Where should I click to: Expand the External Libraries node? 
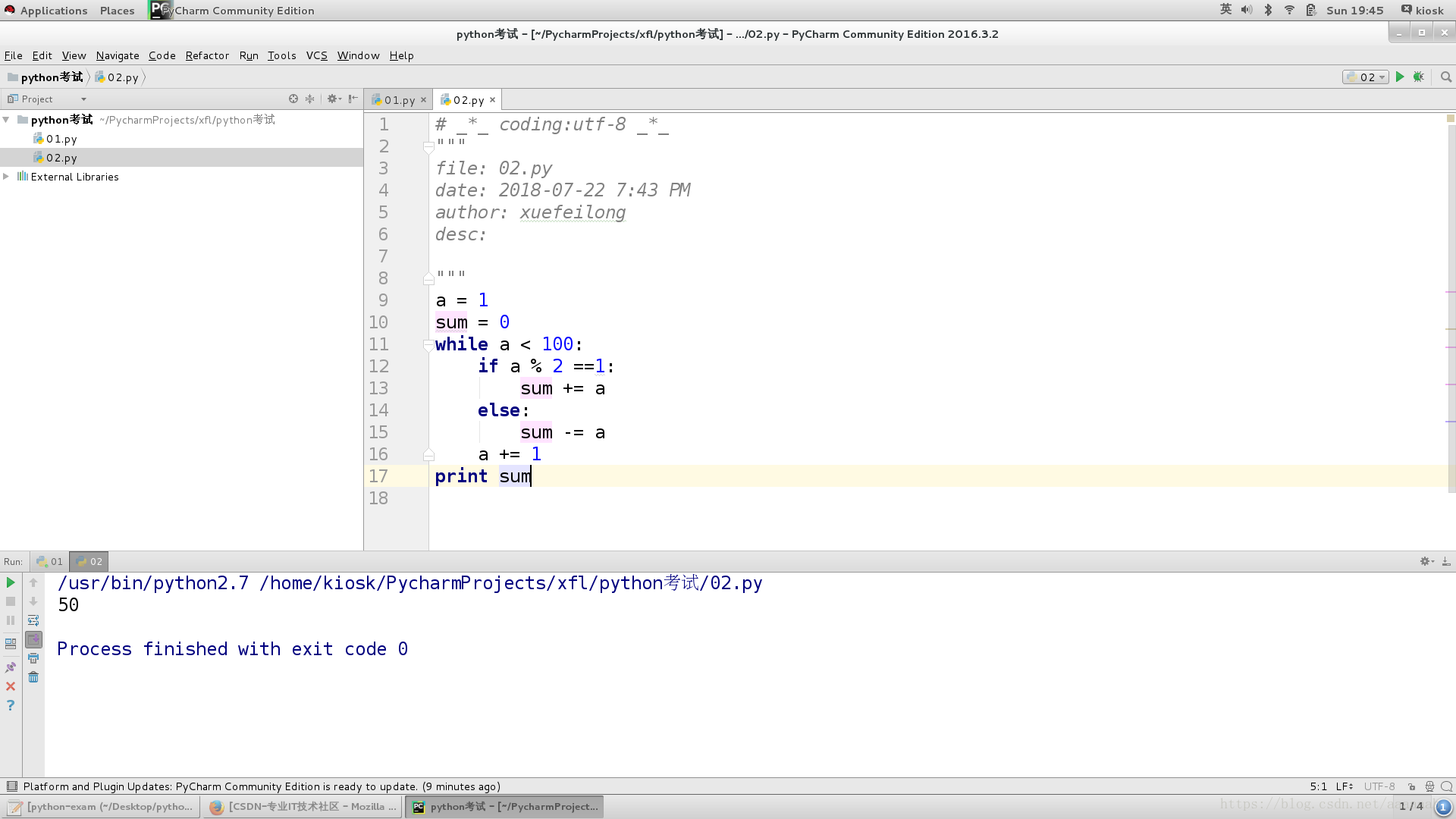click(6, 177)
